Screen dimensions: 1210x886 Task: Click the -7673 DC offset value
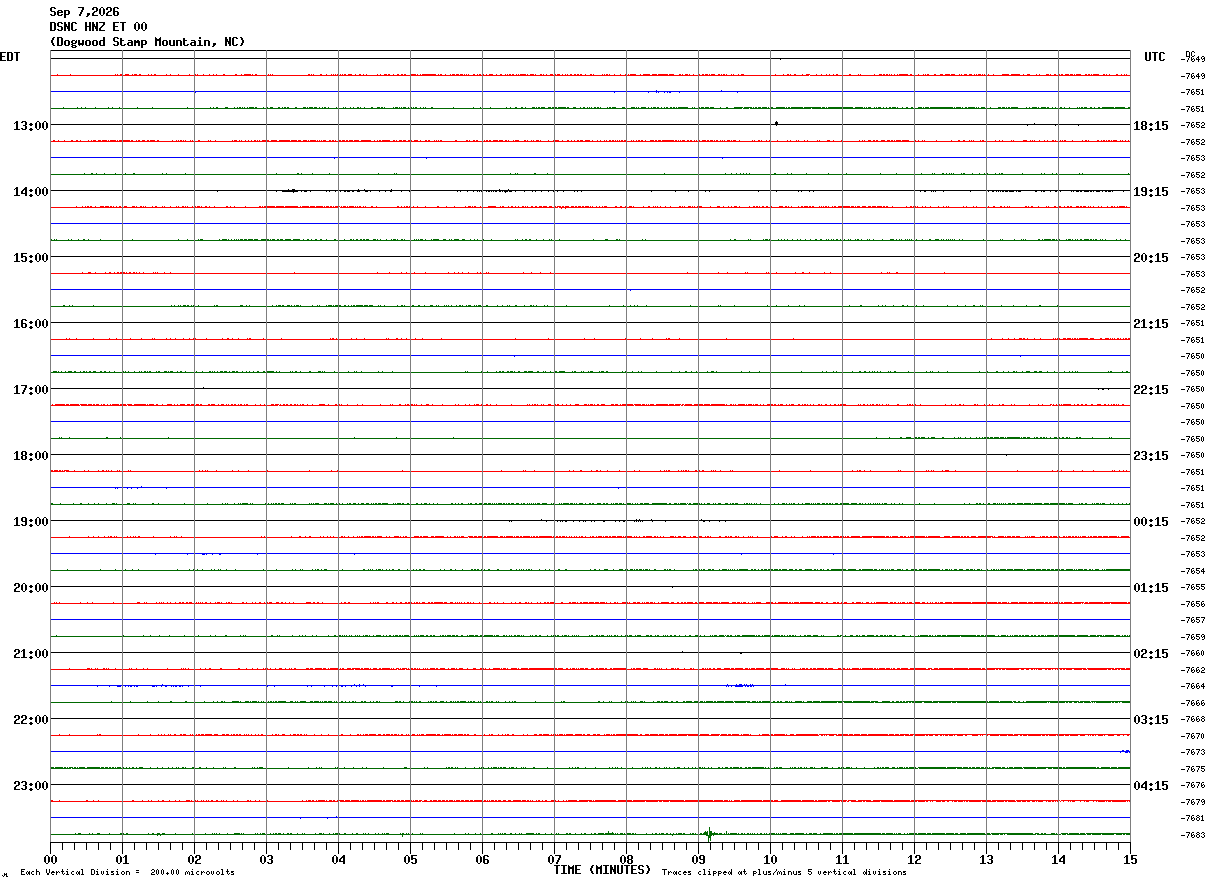coord(1192,752)
